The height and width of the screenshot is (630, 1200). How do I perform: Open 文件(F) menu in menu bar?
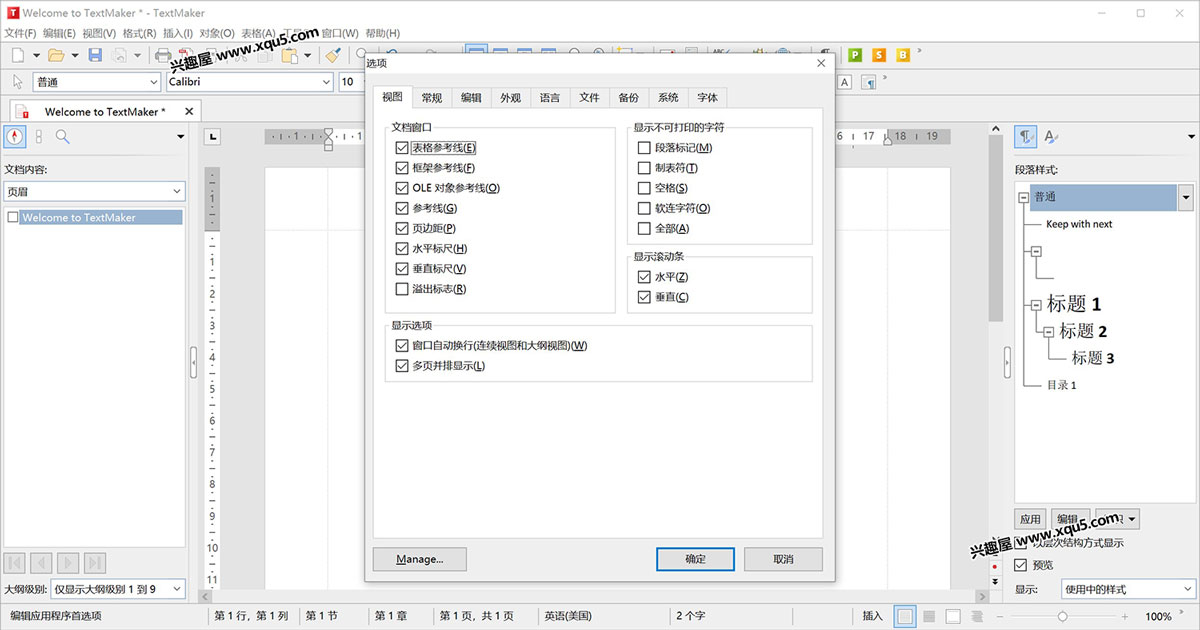[20, 33]
